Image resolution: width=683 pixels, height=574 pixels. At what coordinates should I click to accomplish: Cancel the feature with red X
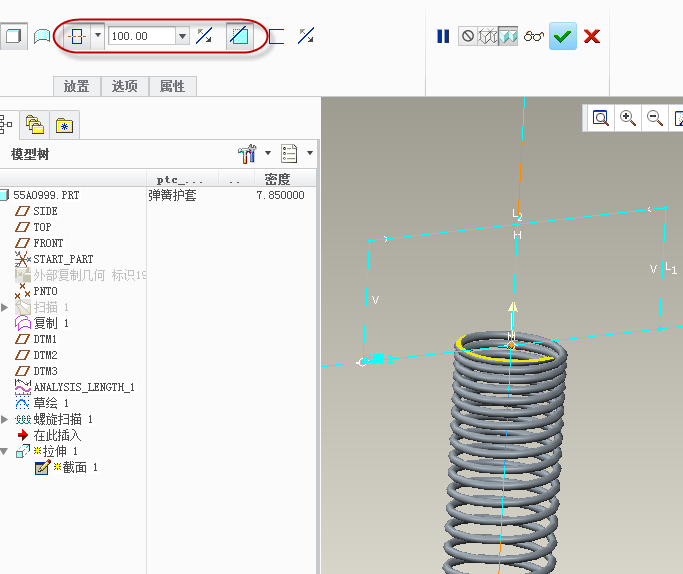(592, 36)
